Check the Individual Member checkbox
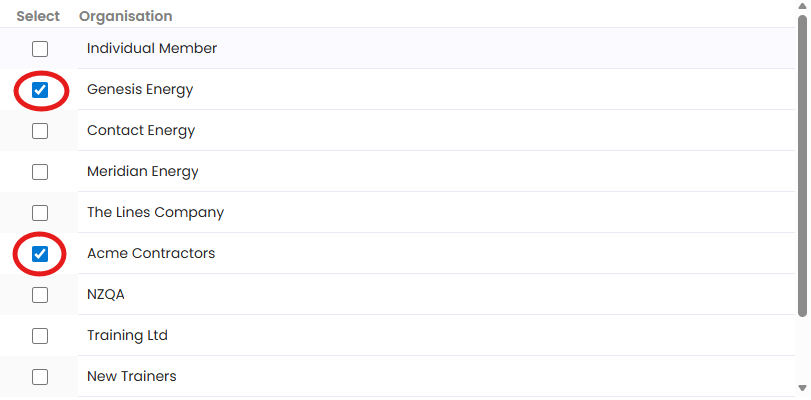This screenshot has height=400, width=811. coord(40,48)
